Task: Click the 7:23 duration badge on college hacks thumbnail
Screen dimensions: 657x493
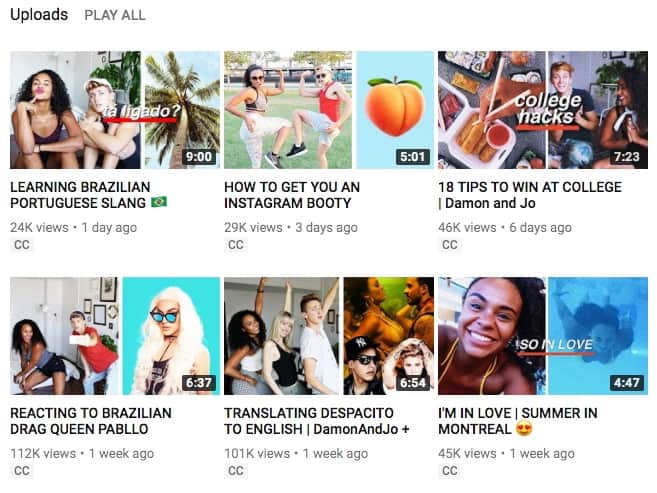Action: 626,157
